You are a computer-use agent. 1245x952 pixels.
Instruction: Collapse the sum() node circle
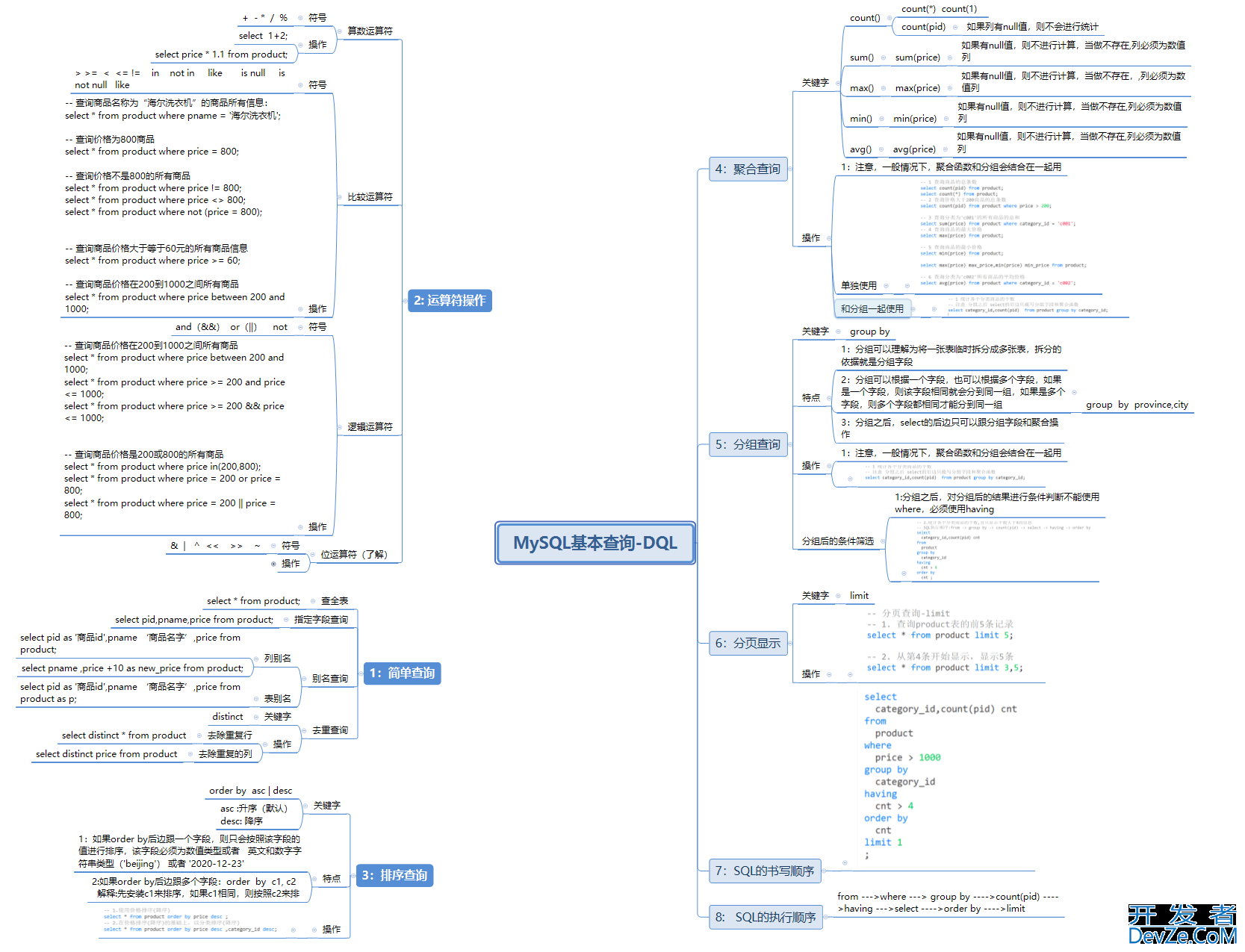pyautogui.click(x=884, y=57)
